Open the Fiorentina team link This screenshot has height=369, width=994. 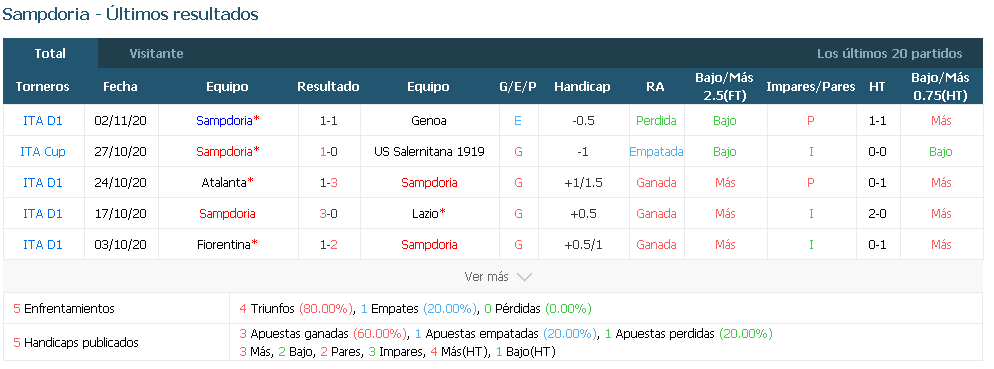pos(224,245)
